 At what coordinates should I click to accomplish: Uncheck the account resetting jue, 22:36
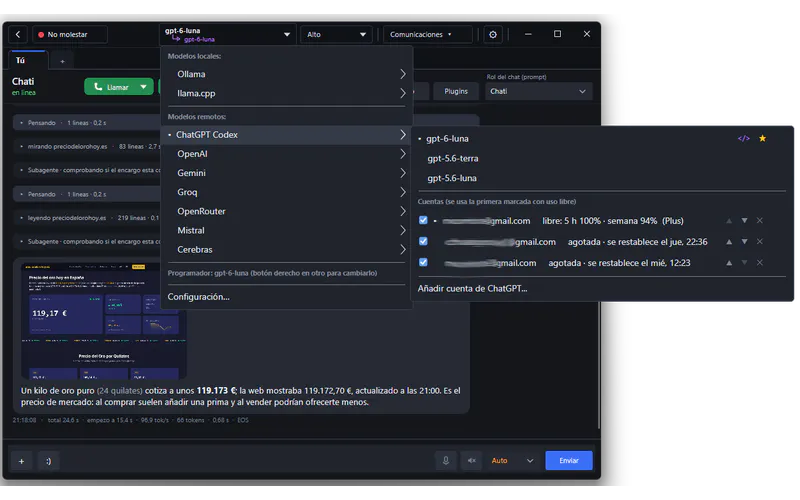[x=423, y=241]
